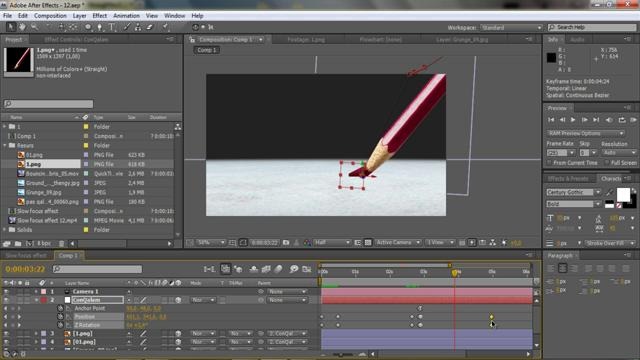The image size is (640, 360).
Task: Select the Pen tool in toolbar
Action: pyautogui.click(x=100, y=27)
